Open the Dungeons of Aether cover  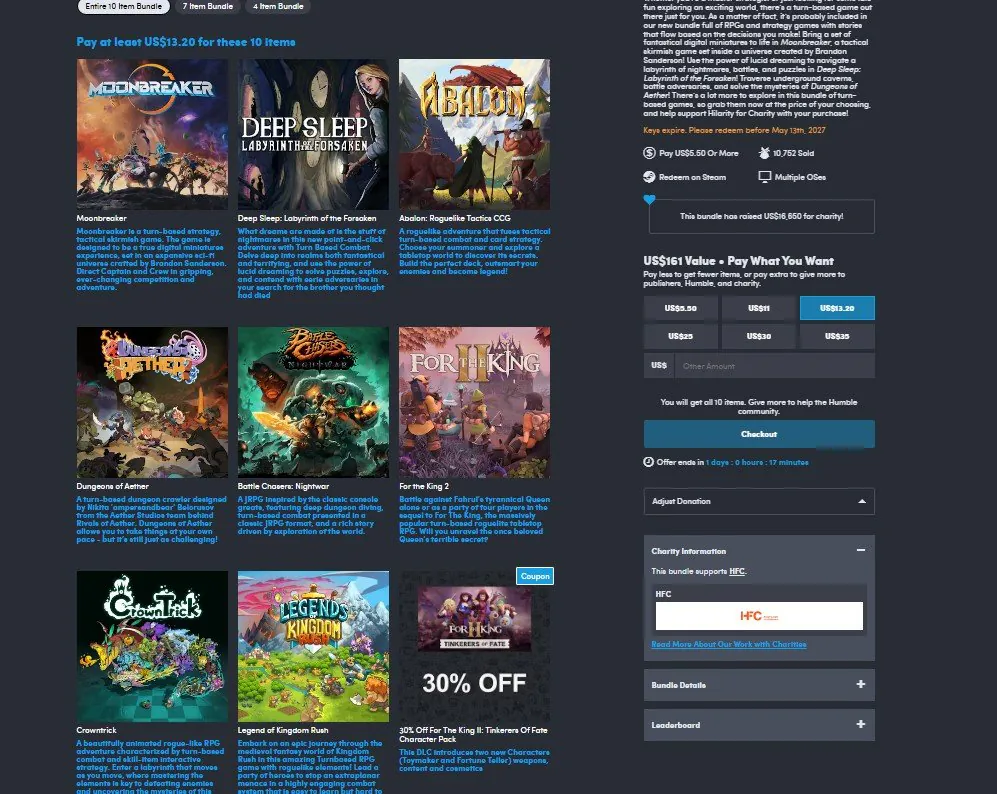click(152, 402)
